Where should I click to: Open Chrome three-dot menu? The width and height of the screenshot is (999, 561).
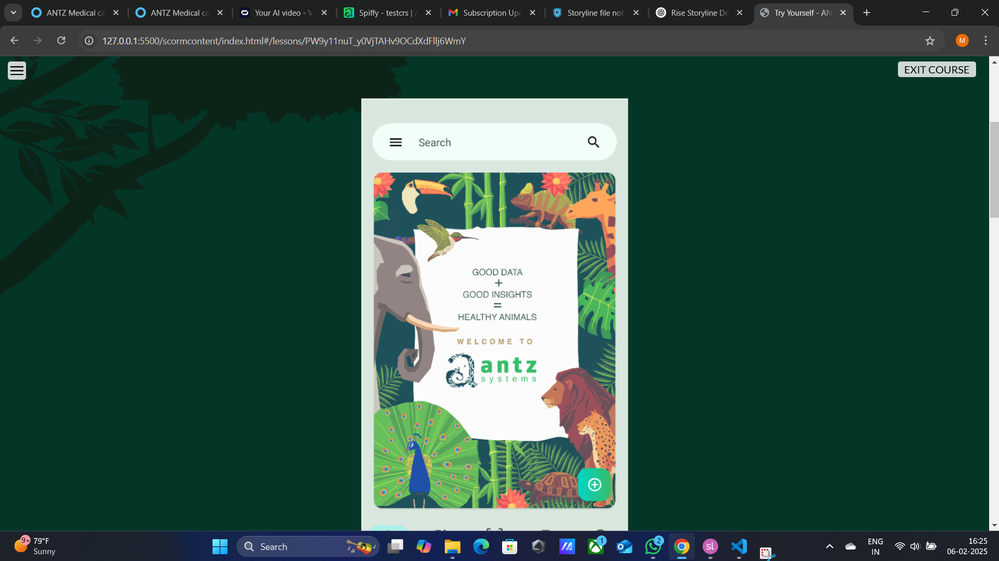[x=986, y=41]
